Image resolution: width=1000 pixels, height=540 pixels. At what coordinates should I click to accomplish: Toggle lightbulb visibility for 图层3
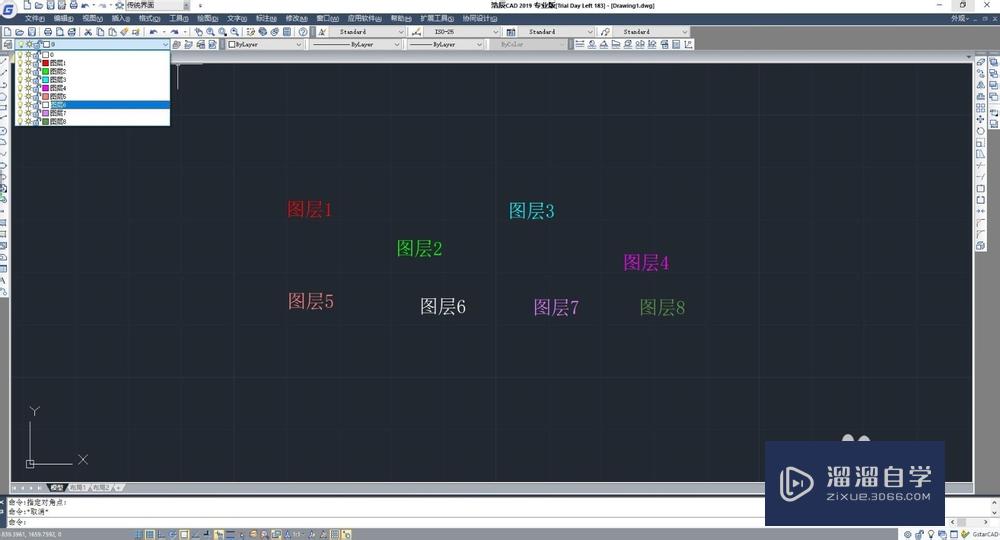click(x=20, y=80)
